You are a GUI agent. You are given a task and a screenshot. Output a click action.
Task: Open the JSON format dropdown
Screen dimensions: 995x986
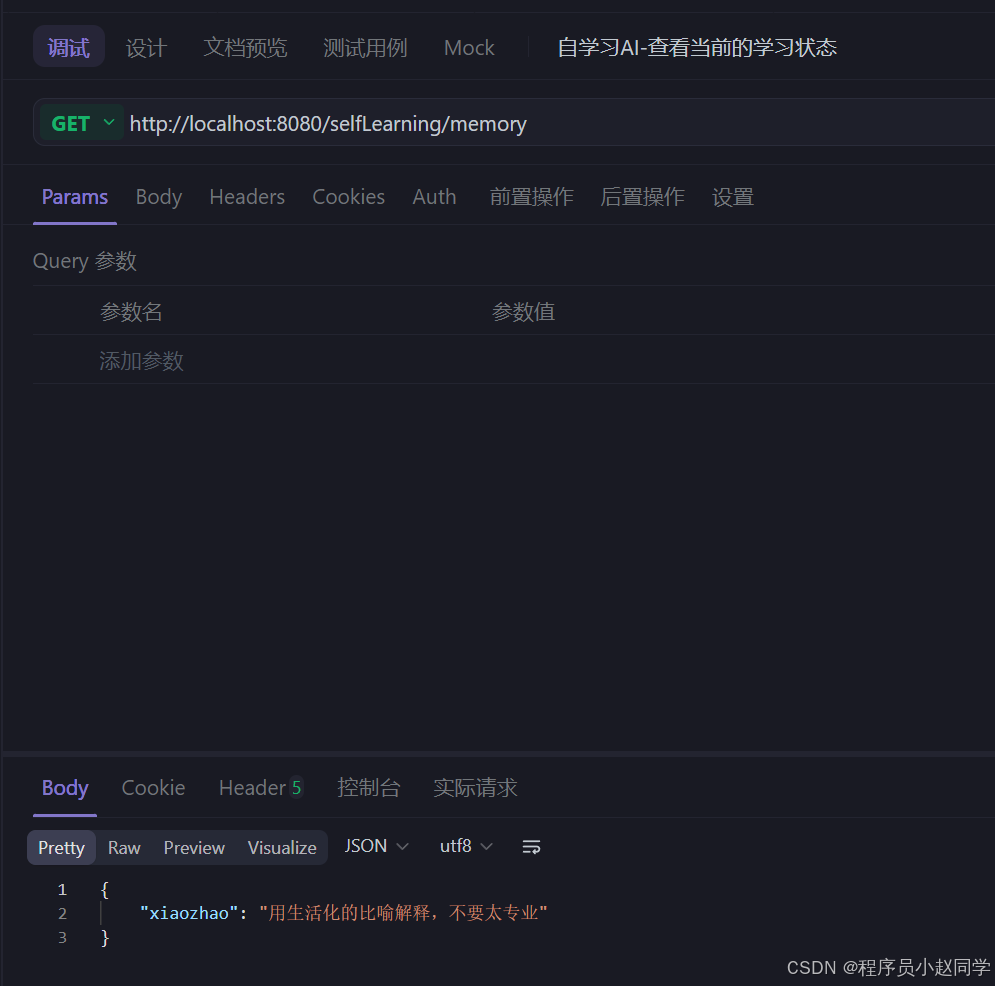coord(376,846)
